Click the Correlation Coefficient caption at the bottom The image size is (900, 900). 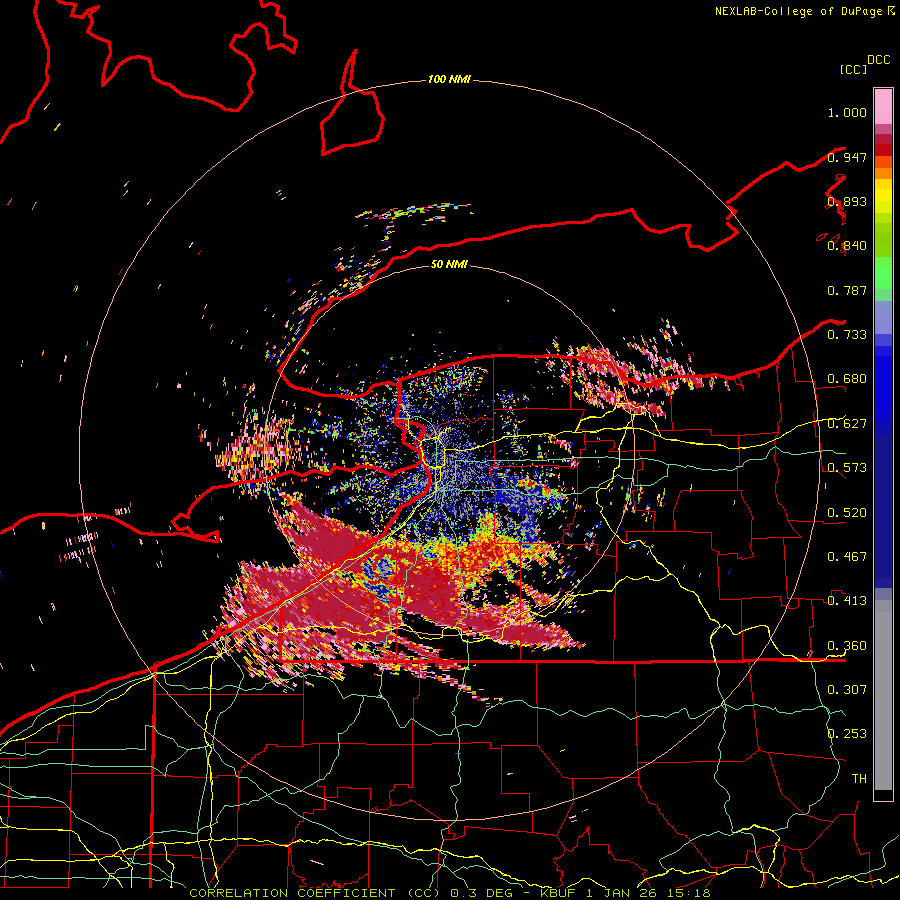(449, 893)
